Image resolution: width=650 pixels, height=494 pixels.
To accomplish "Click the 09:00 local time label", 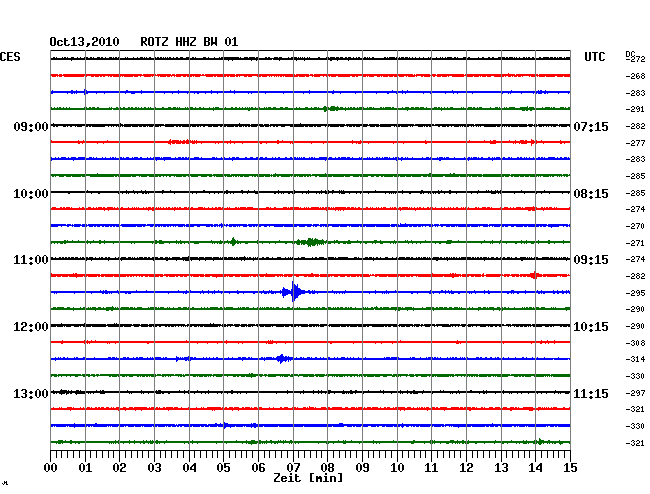I will tap(31, 127).
